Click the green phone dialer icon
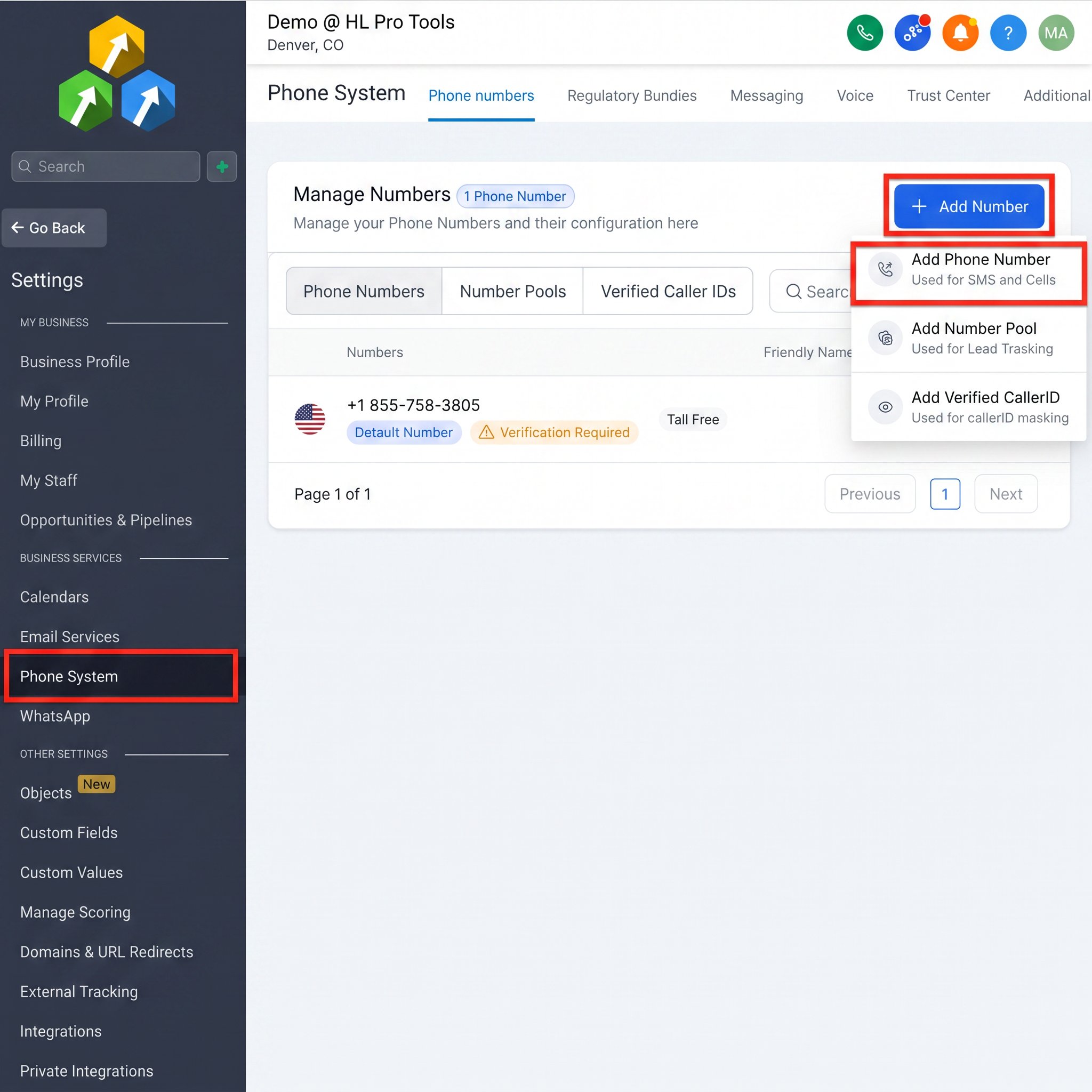Image resolution: width=1092 pixels, height=1092 pixels. click(865, 33)
